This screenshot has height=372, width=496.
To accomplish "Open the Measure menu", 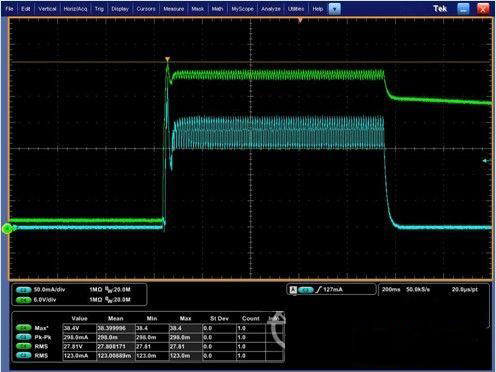I will pos(173,9).
